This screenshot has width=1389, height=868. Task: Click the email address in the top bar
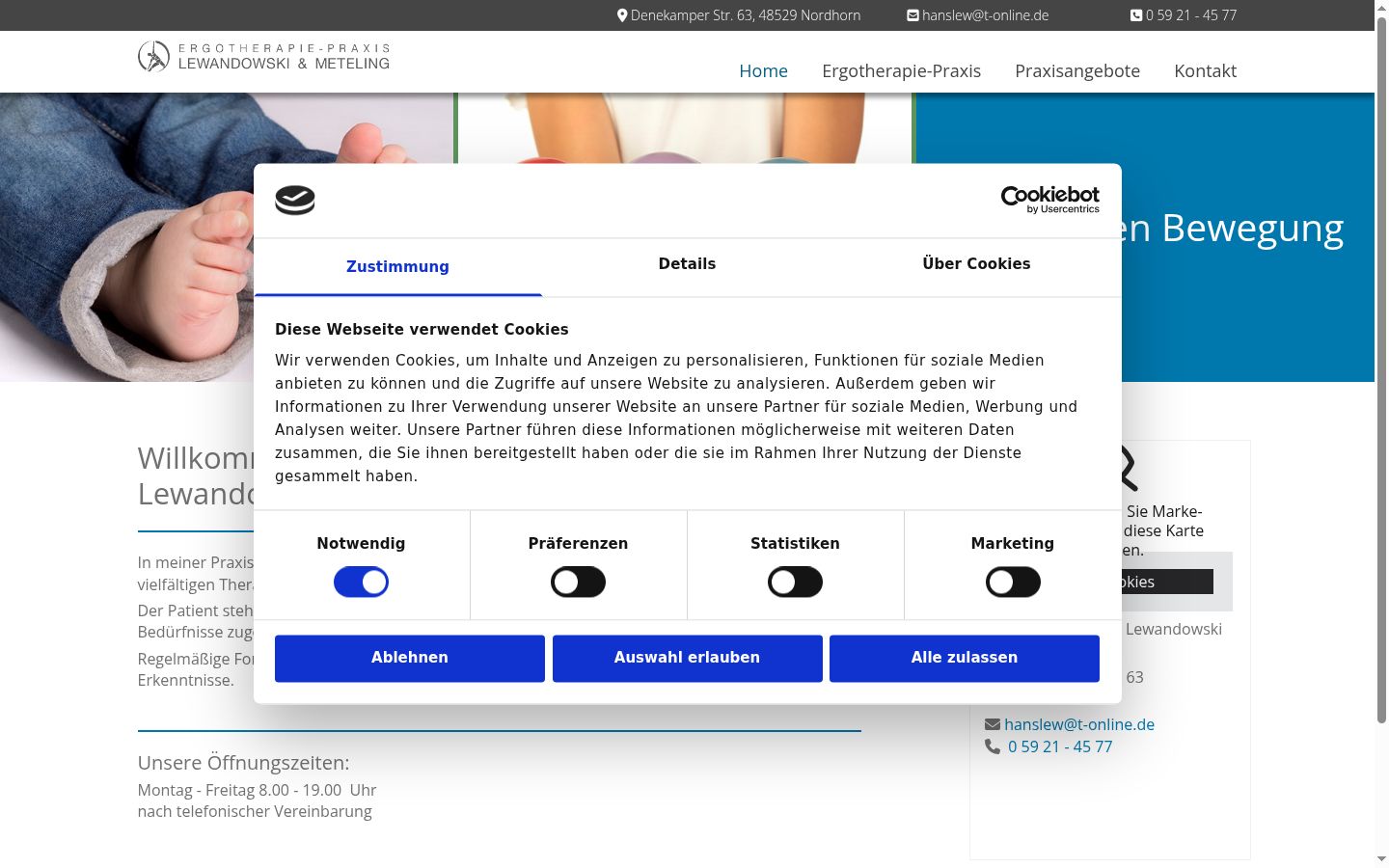point(985,15)
